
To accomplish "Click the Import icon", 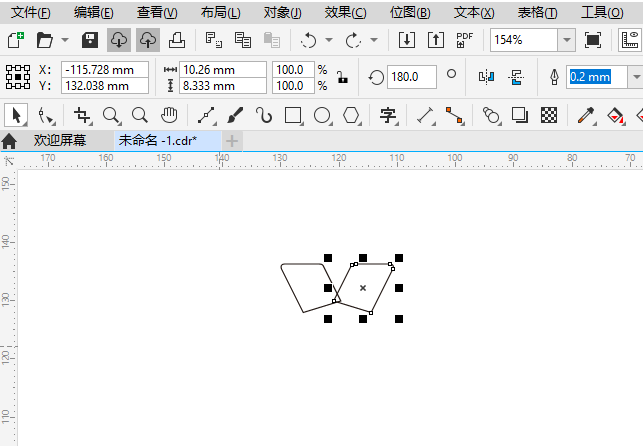I will pos(407,40).
